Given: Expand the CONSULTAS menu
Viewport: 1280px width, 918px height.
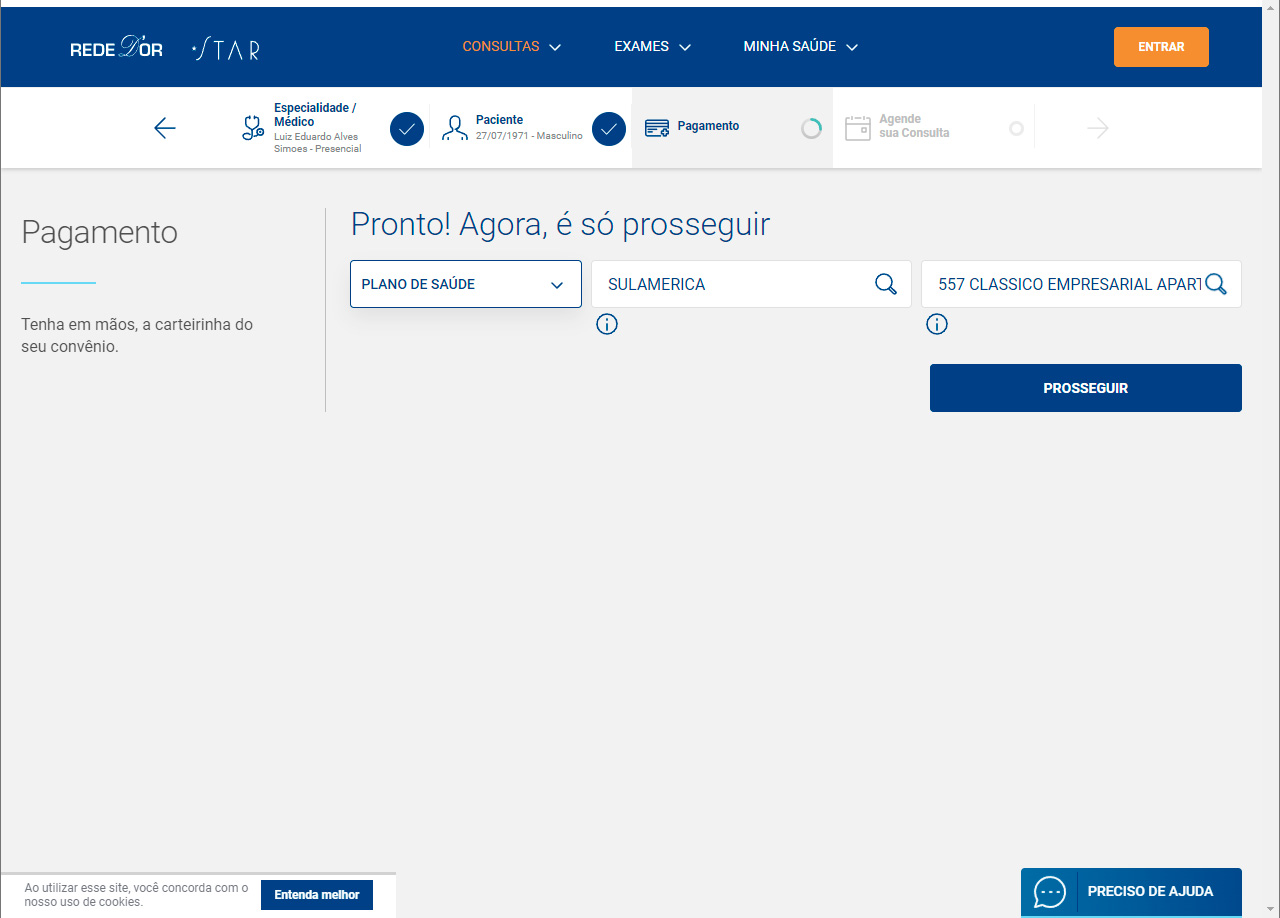Looking at the screenshot, I should (x=511, y=47).
